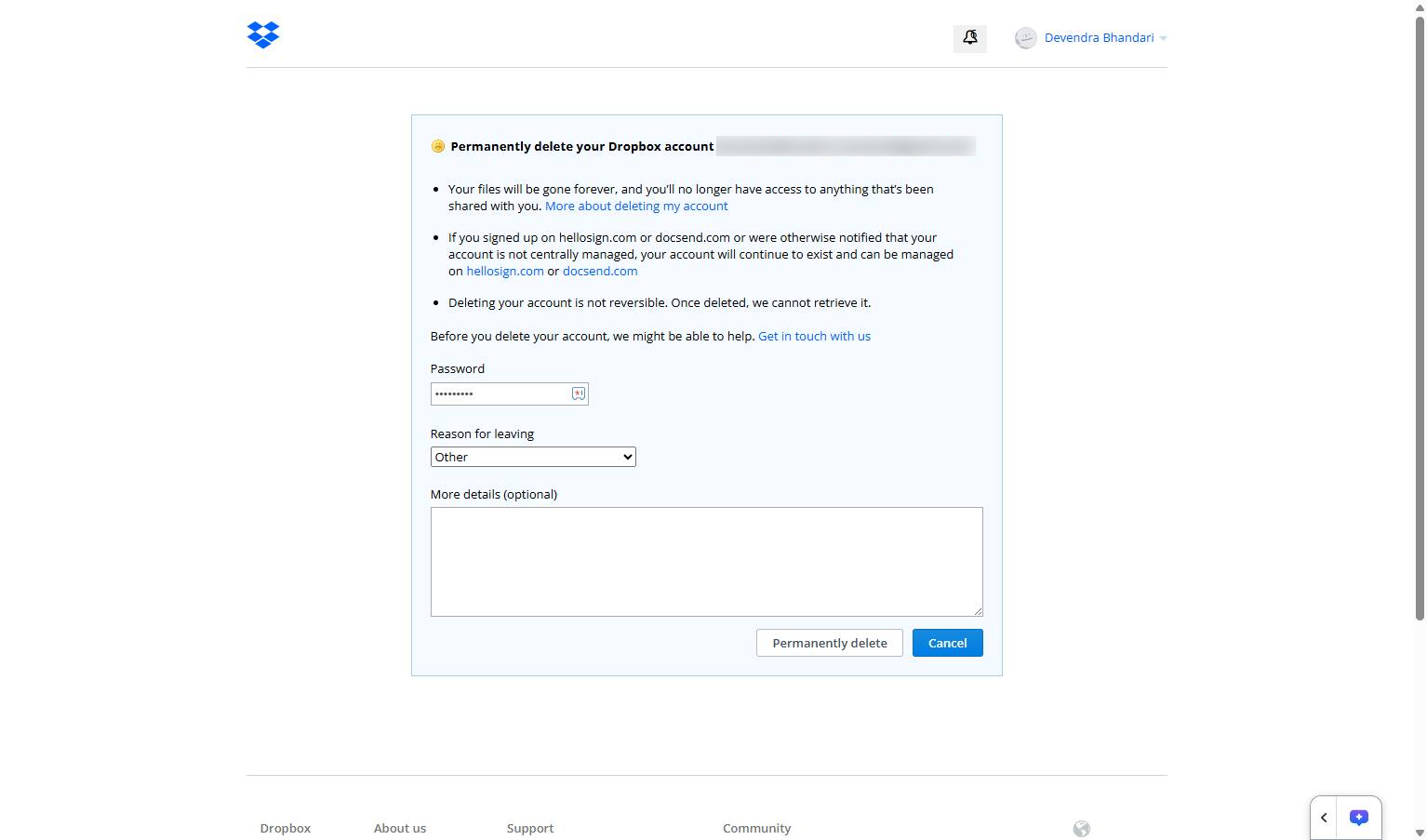The image size is (1427, 840).
Task: Click the More details (optional) label
Action: point(494,494)
